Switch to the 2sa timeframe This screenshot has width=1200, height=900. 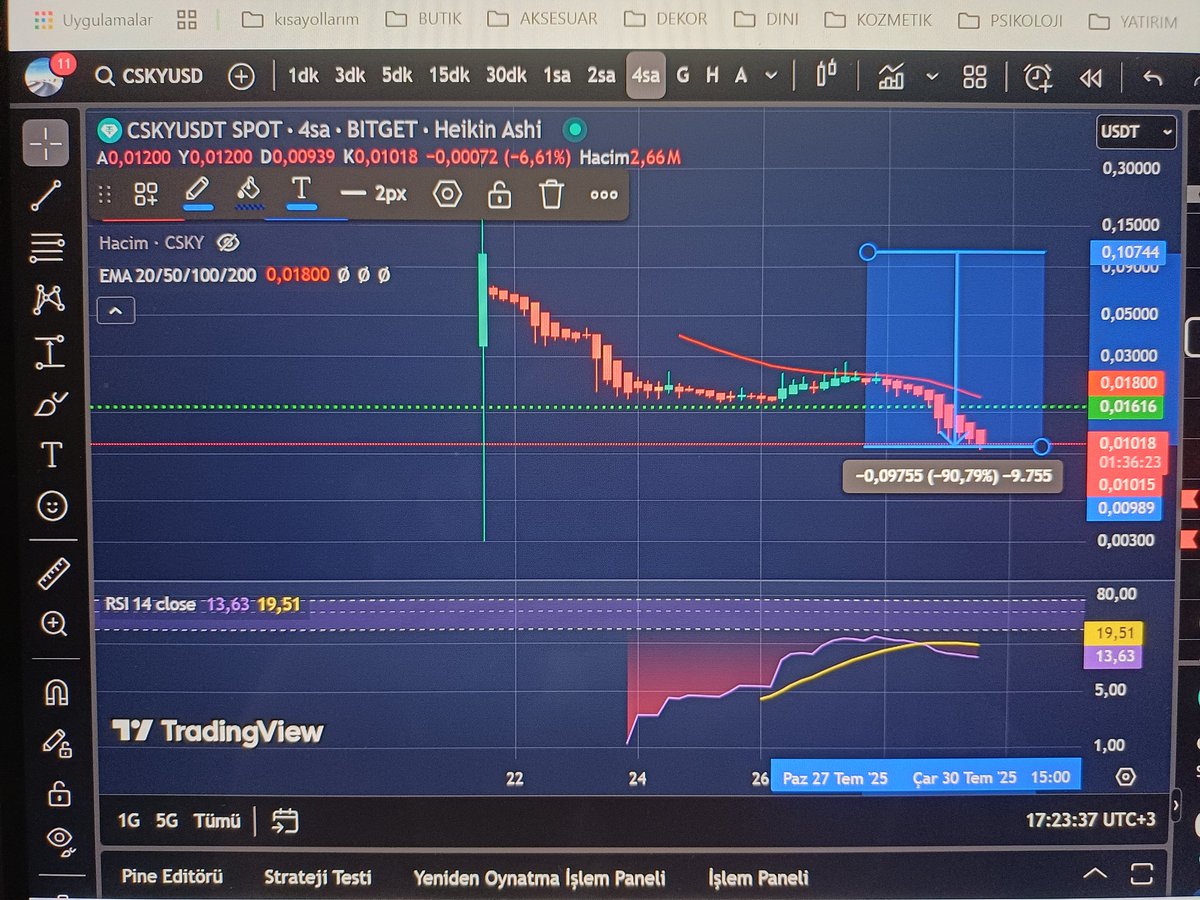point(601,76)
